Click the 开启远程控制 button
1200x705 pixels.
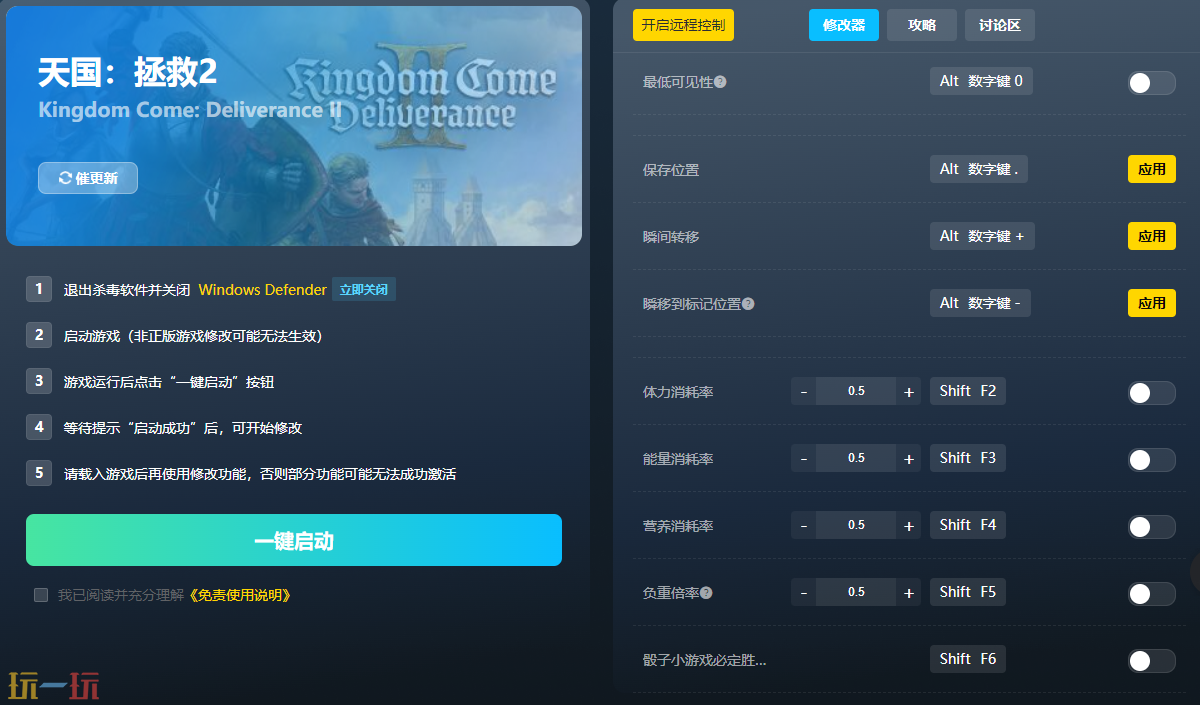pyautogui.click(x=683, y=25)
